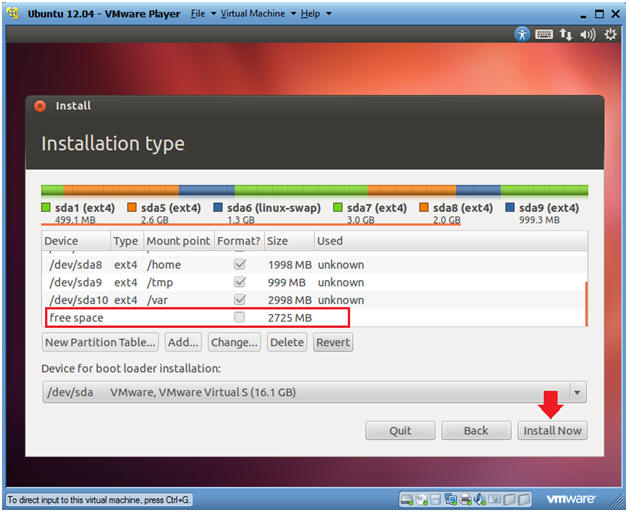Click the hard disk device icon in the VMware status bar

[407, 500]
